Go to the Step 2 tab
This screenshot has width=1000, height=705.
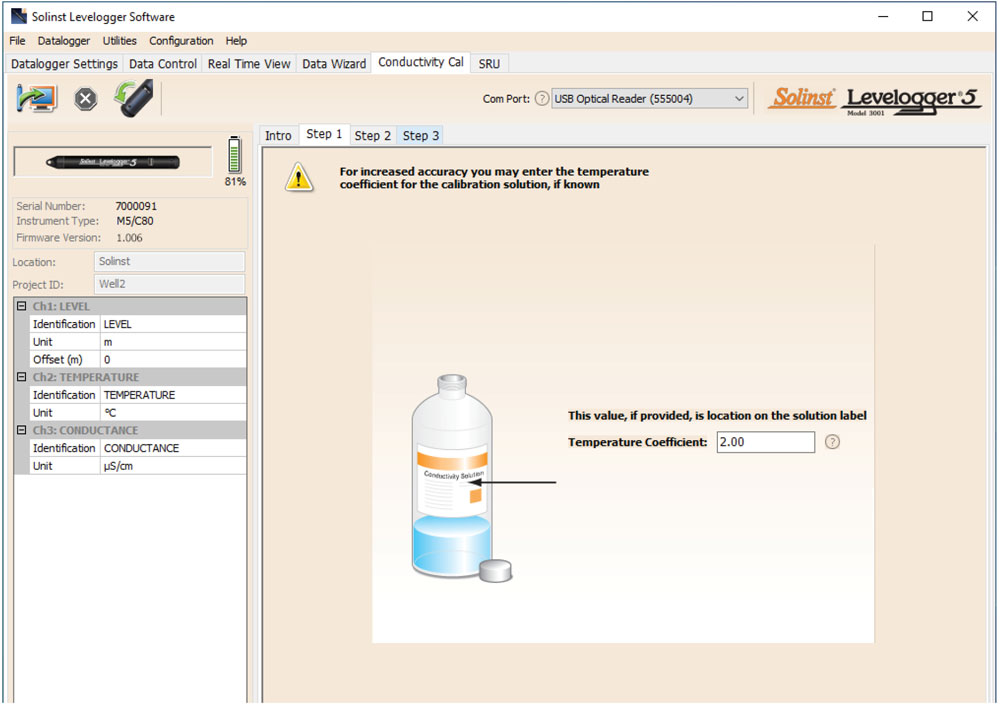click(373, 136)
